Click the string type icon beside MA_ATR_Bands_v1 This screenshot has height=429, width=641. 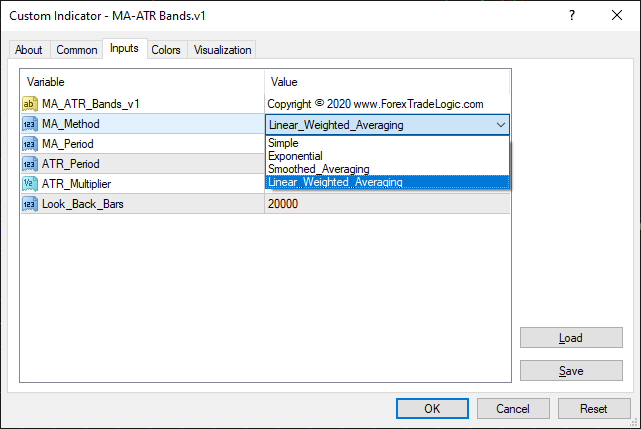(29, 103)
